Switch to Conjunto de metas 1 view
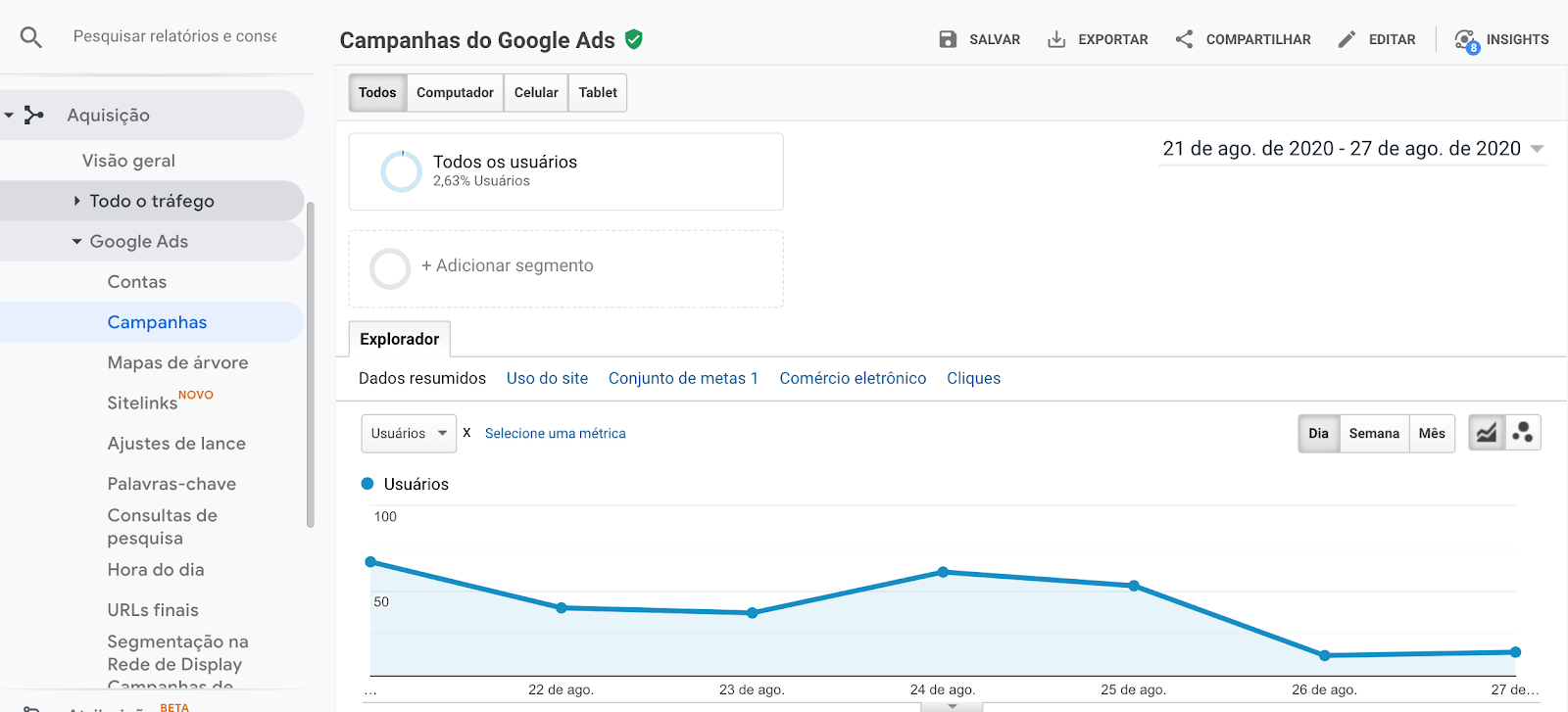 tap(683, 378)
